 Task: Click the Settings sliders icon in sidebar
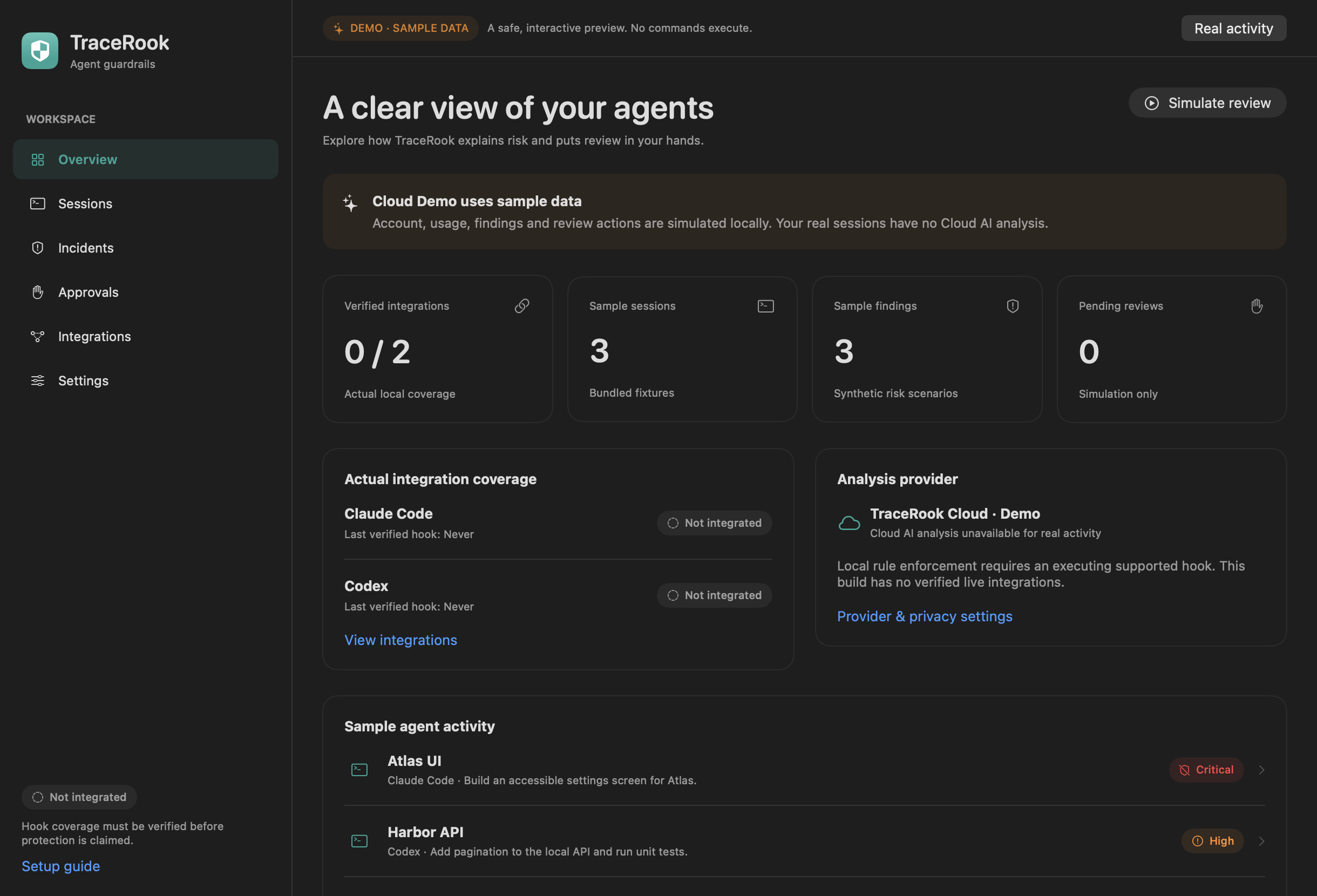pyautogui.click(x=37, y=381)
